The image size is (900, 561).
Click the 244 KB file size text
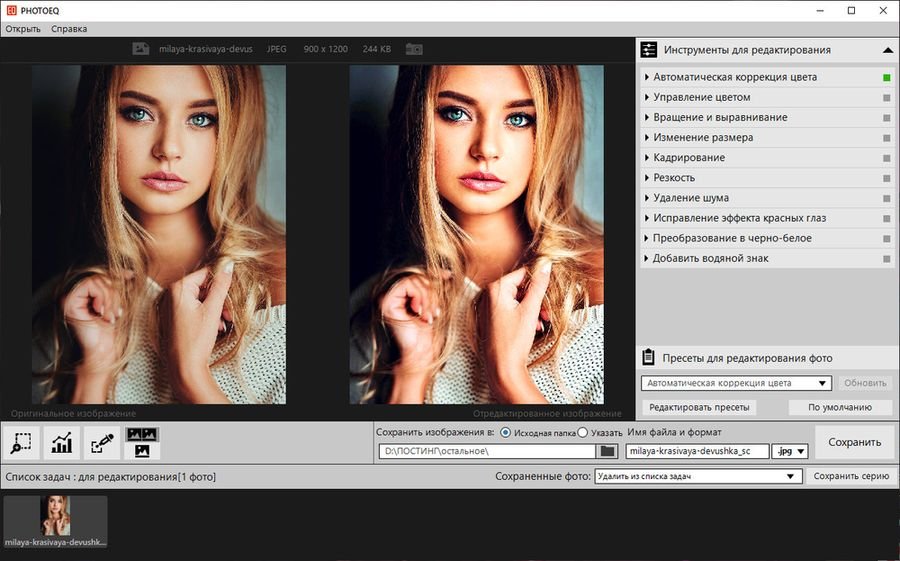[377, 49]
